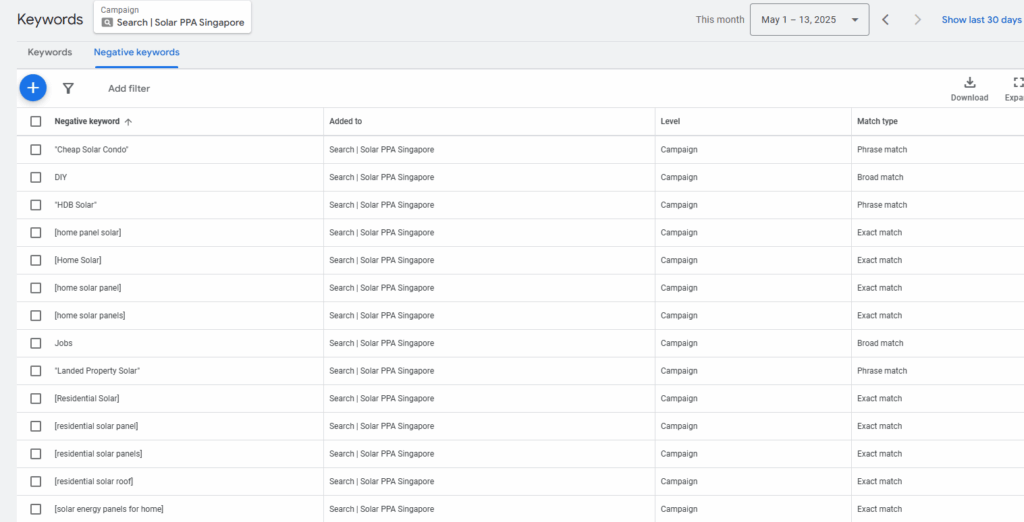Click the blue add negative keyword button
Screen dimensions: 1024x522
[x=33, y=88]
